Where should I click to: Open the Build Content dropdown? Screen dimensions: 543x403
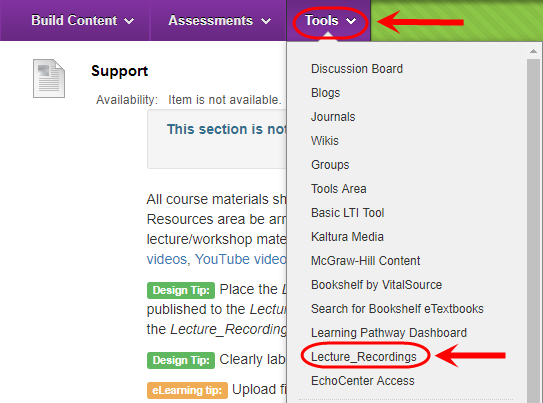coord(82,20)
